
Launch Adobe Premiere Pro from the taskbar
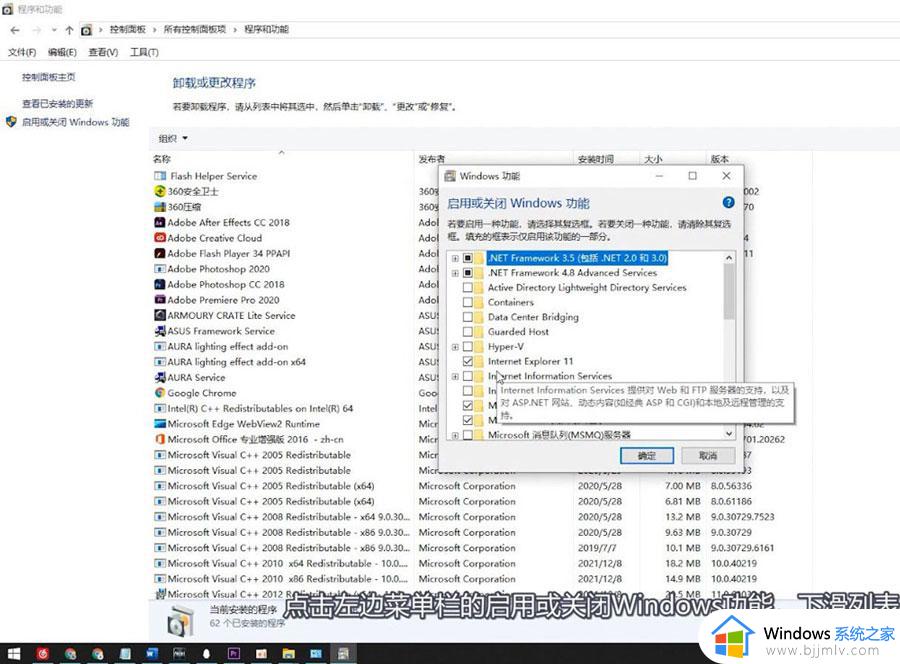tap(232, 654)
